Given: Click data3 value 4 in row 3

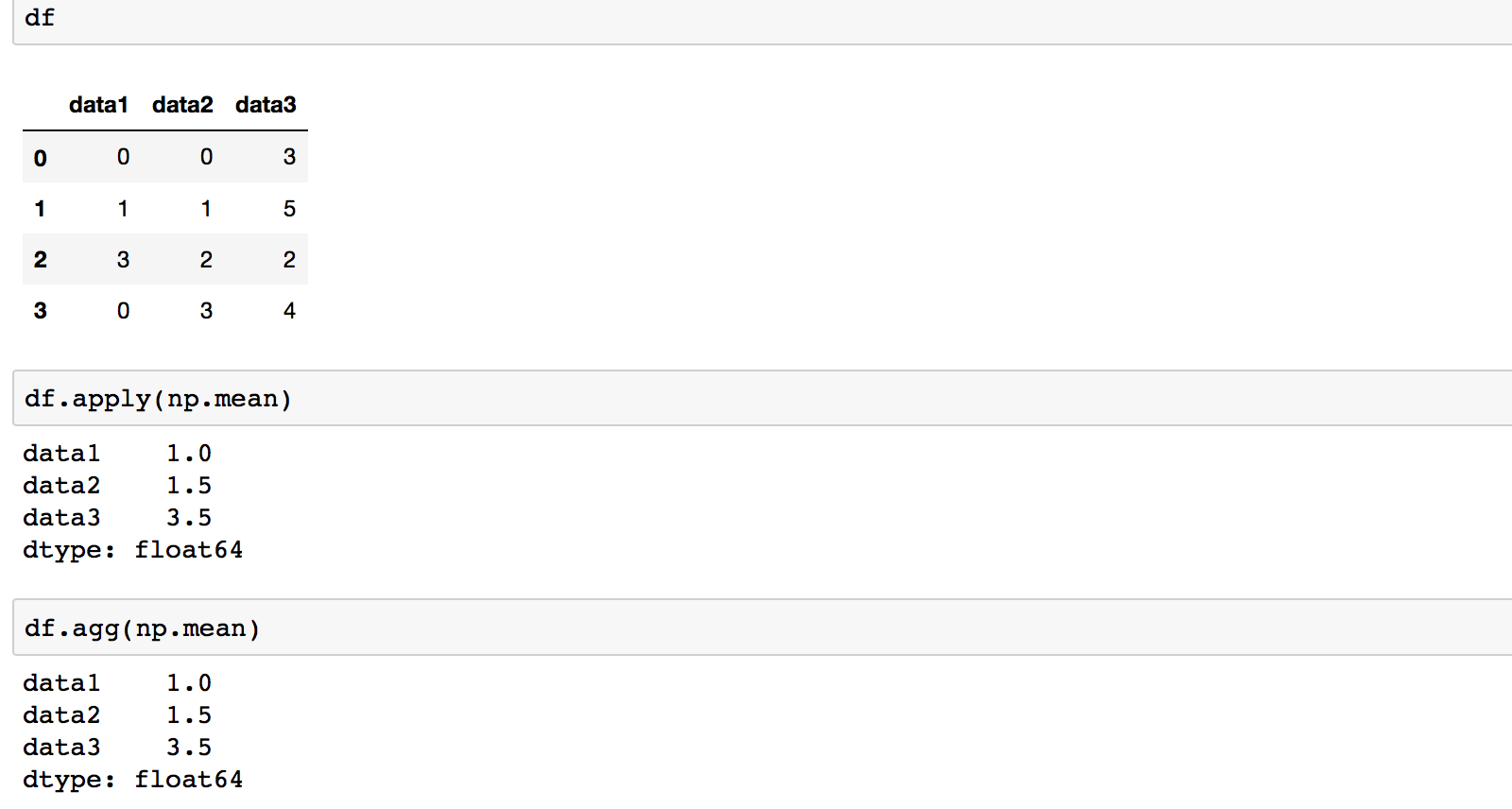Looking at the screenshot, I should coord(289,311).
